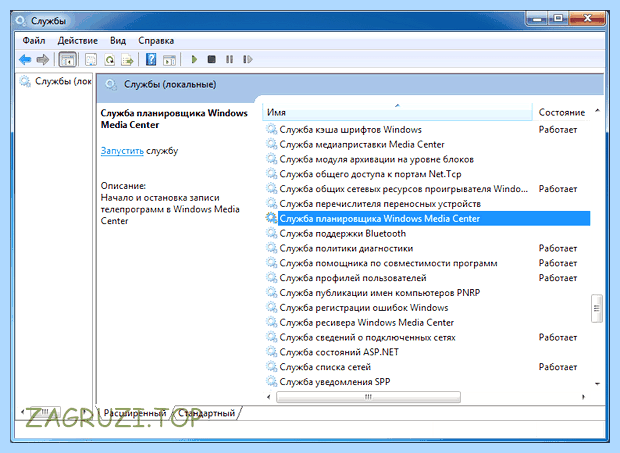Open the Файл menu
The width and height of the screenshot is (620, 453).
tap(34, 41)
